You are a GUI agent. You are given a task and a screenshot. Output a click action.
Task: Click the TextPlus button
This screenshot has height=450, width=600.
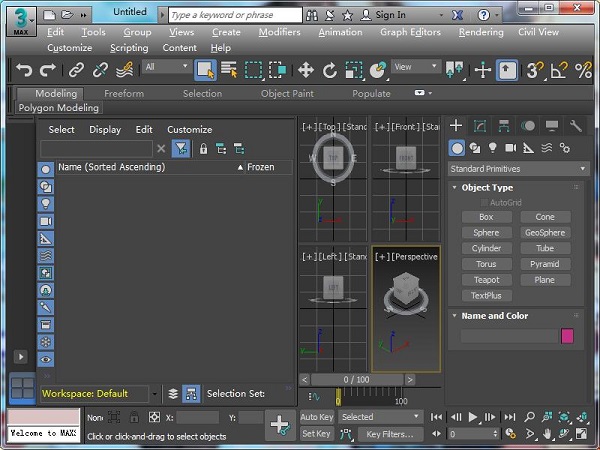(x=486, y=295)
